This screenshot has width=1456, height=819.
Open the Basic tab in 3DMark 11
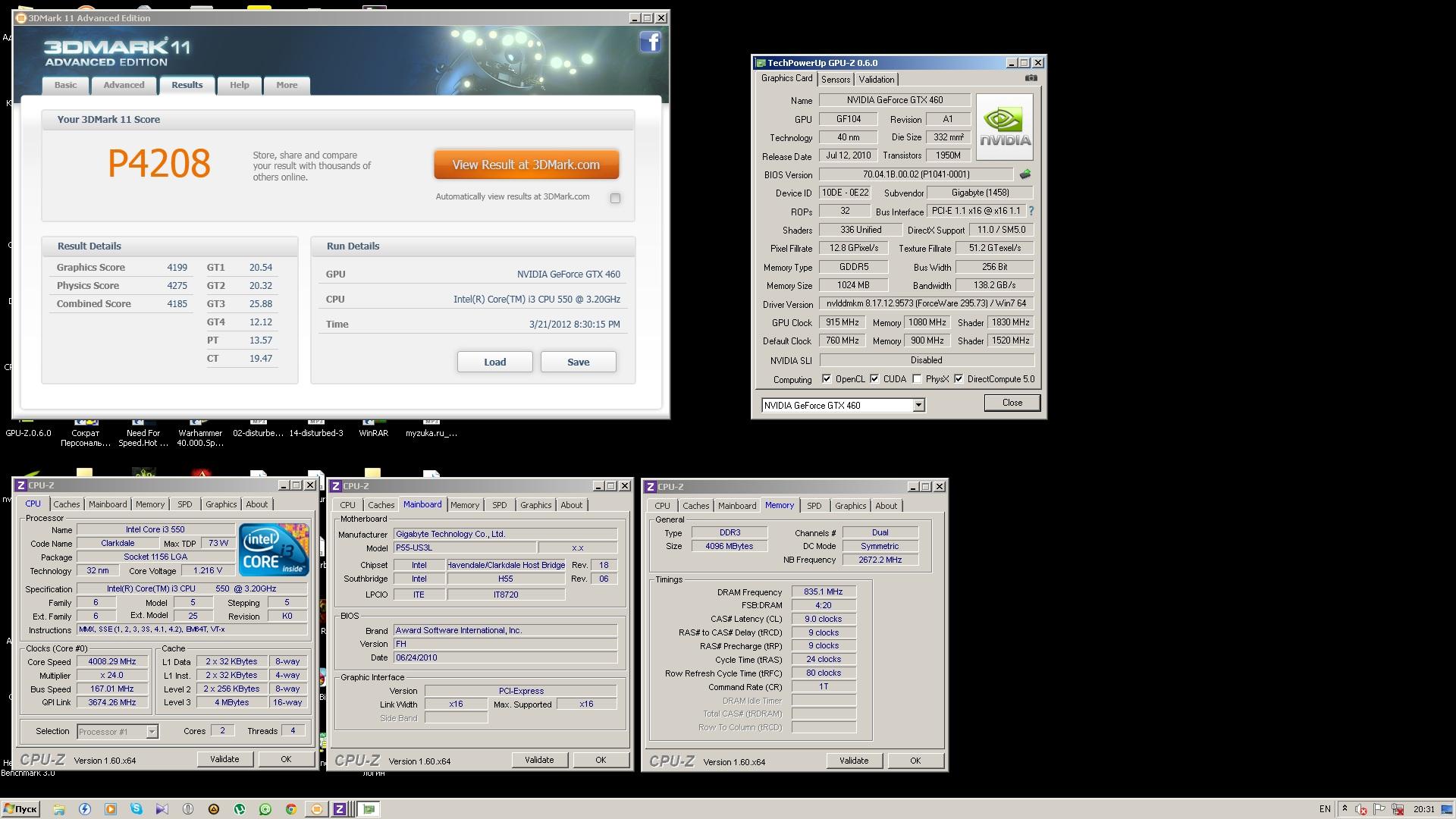(x=65, y=85)
